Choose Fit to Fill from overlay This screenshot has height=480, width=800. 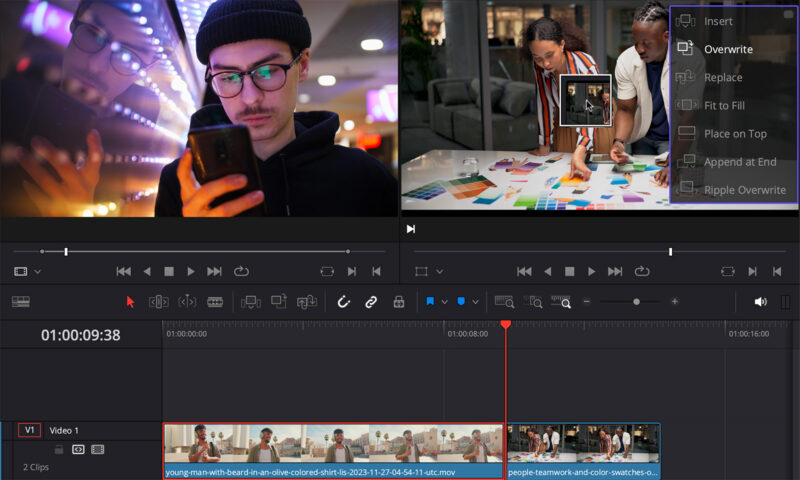coord(733,106)
